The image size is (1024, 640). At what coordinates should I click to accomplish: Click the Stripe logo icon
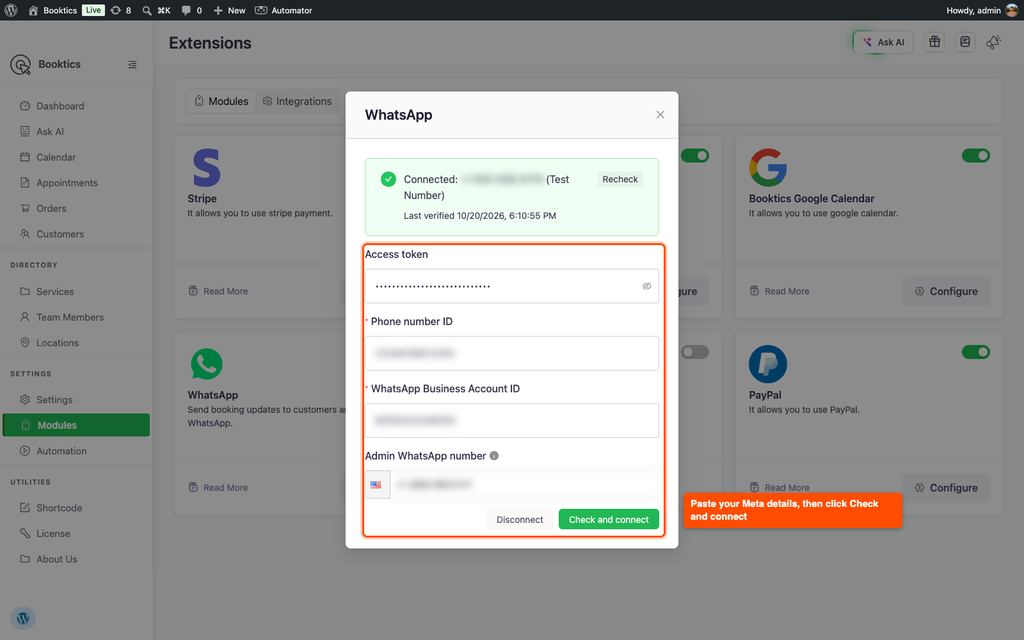point(206,167)
